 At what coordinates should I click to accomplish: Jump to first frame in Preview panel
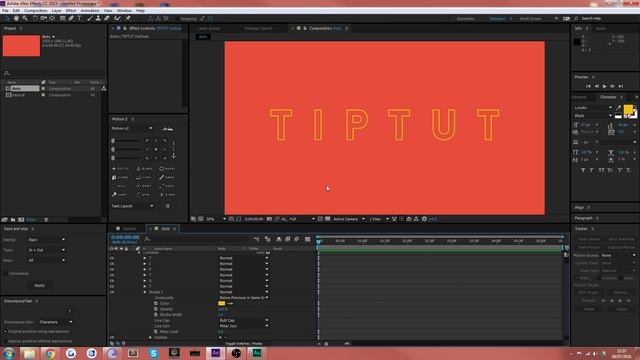[588, 87]
